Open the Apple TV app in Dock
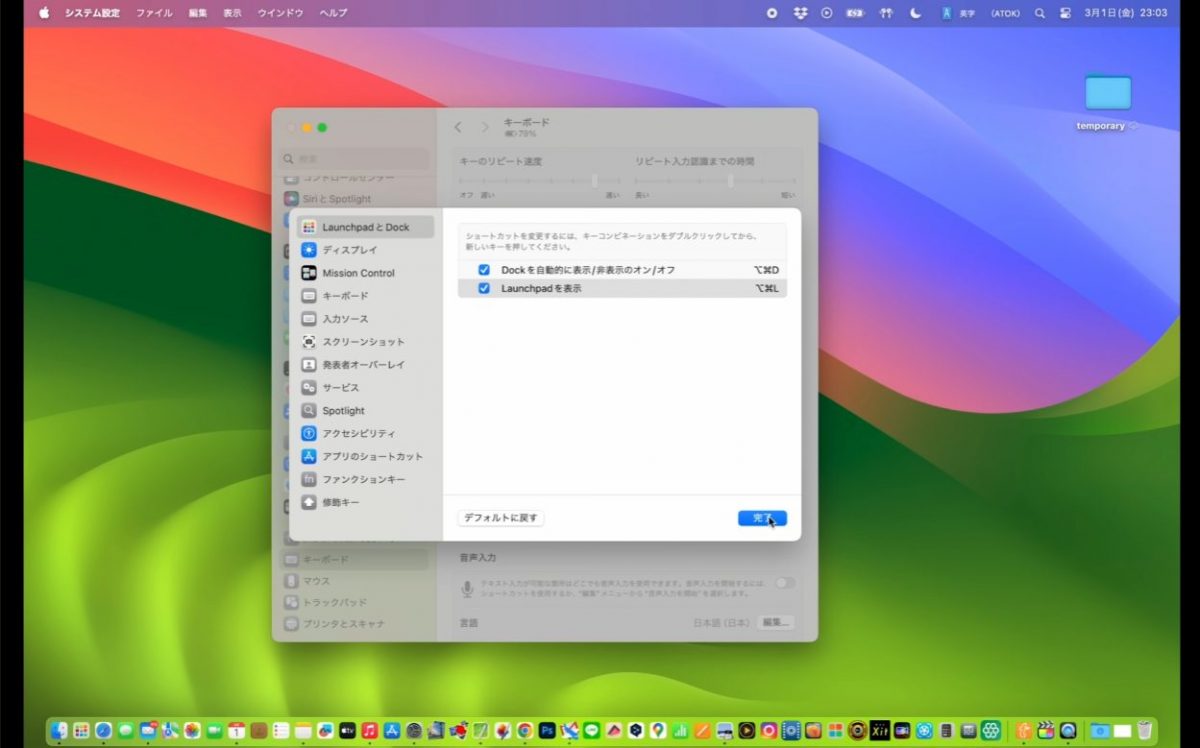The height and width of the screenshot is (748, 1200). (x=348, y=731)
